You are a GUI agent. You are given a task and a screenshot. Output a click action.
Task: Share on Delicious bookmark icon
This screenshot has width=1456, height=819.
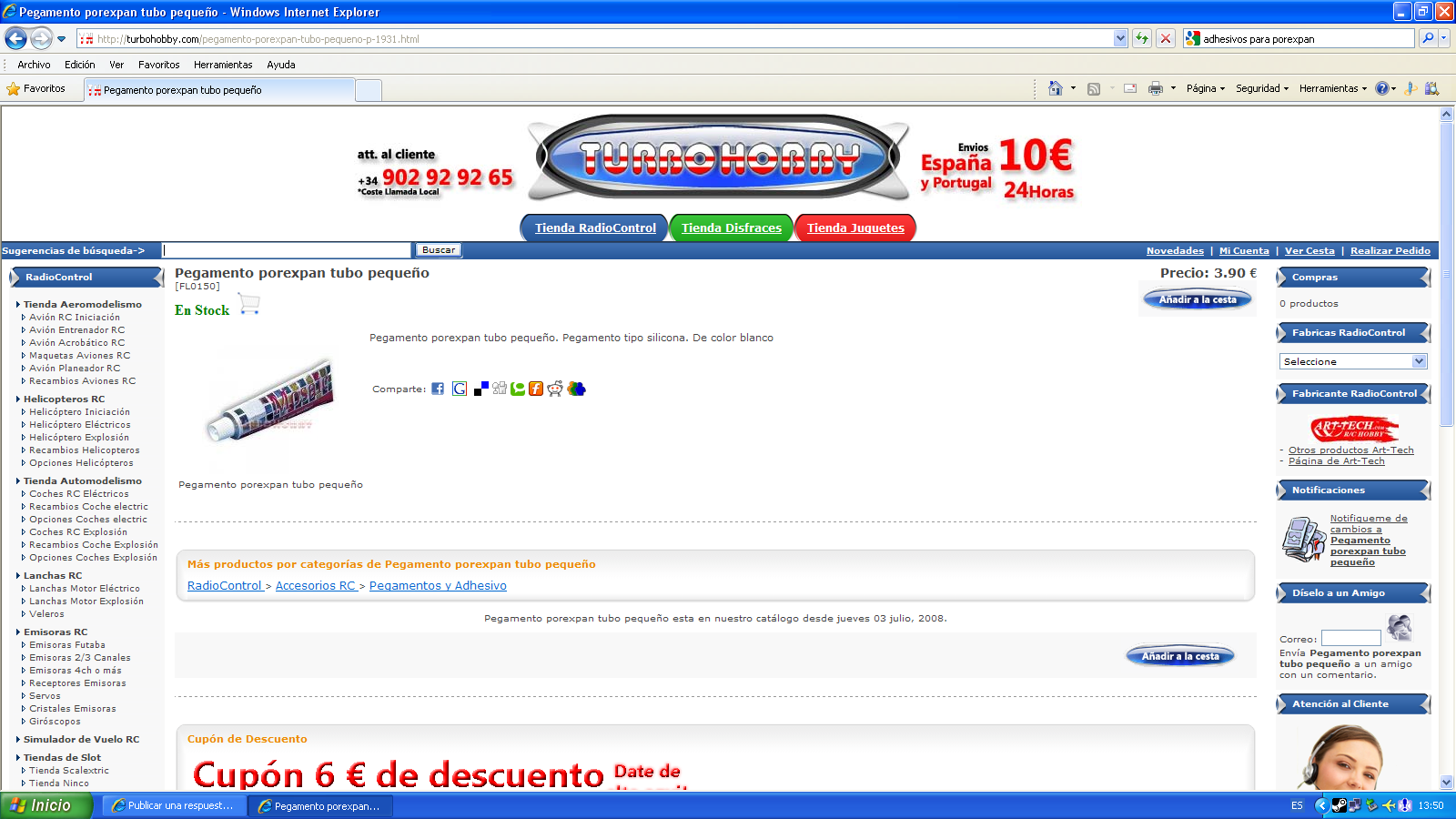[x=481, y=389]
